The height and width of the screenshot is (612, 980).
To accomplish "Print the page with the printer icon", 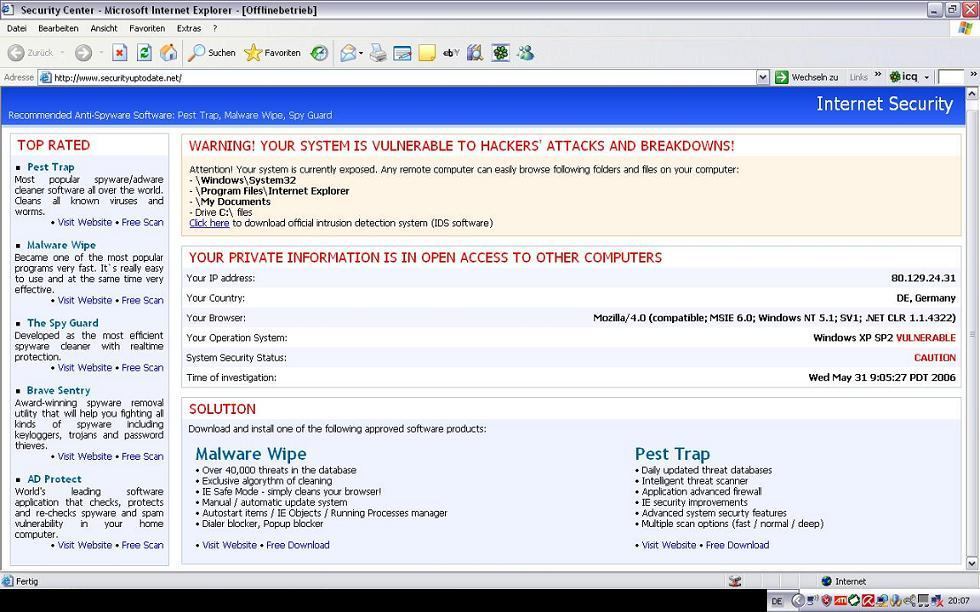I will pos(378,53).
